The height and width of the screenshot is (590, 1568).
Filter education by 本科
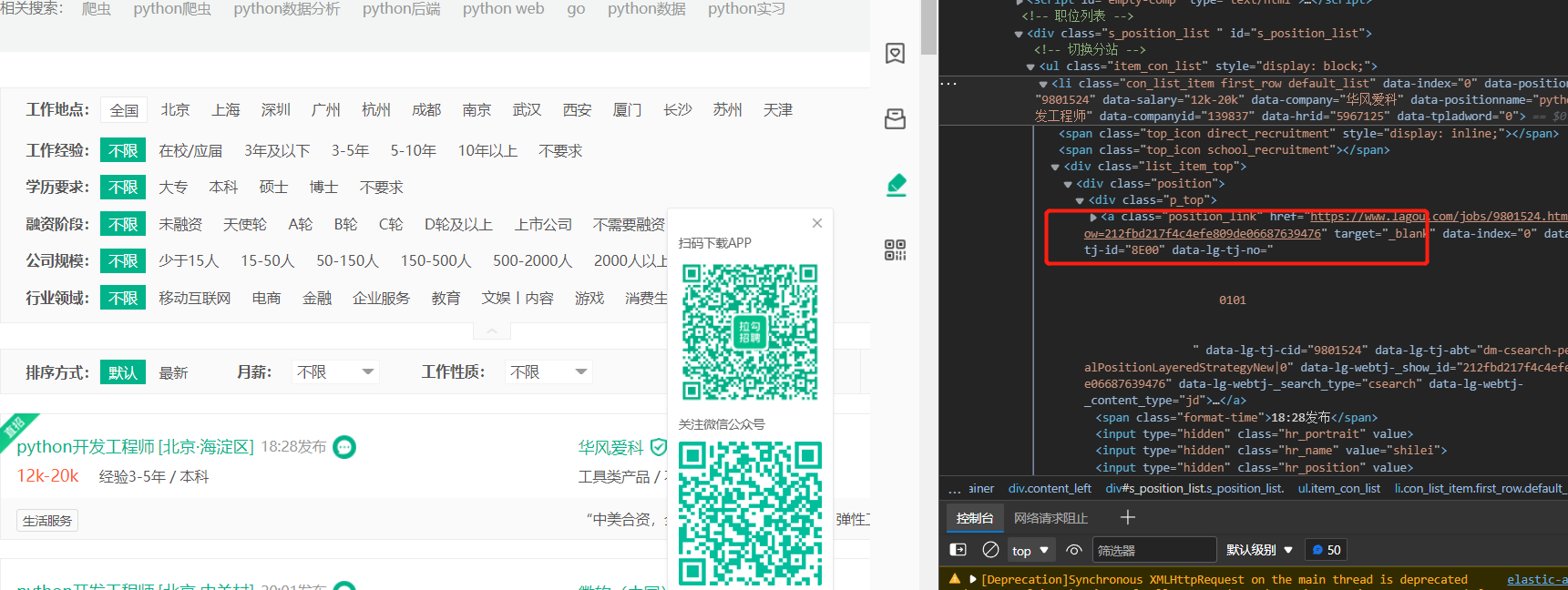point(223,188)
